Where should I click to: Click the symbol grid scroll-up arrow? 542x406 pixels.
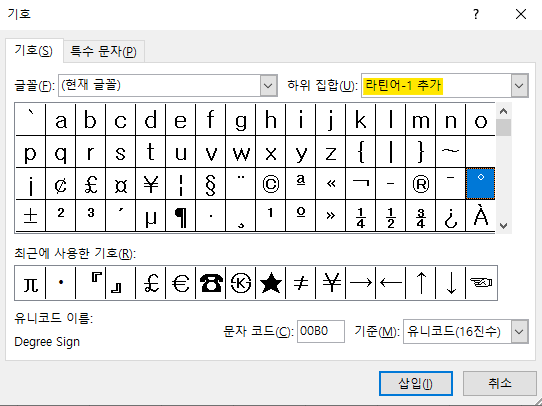point(503,111)
